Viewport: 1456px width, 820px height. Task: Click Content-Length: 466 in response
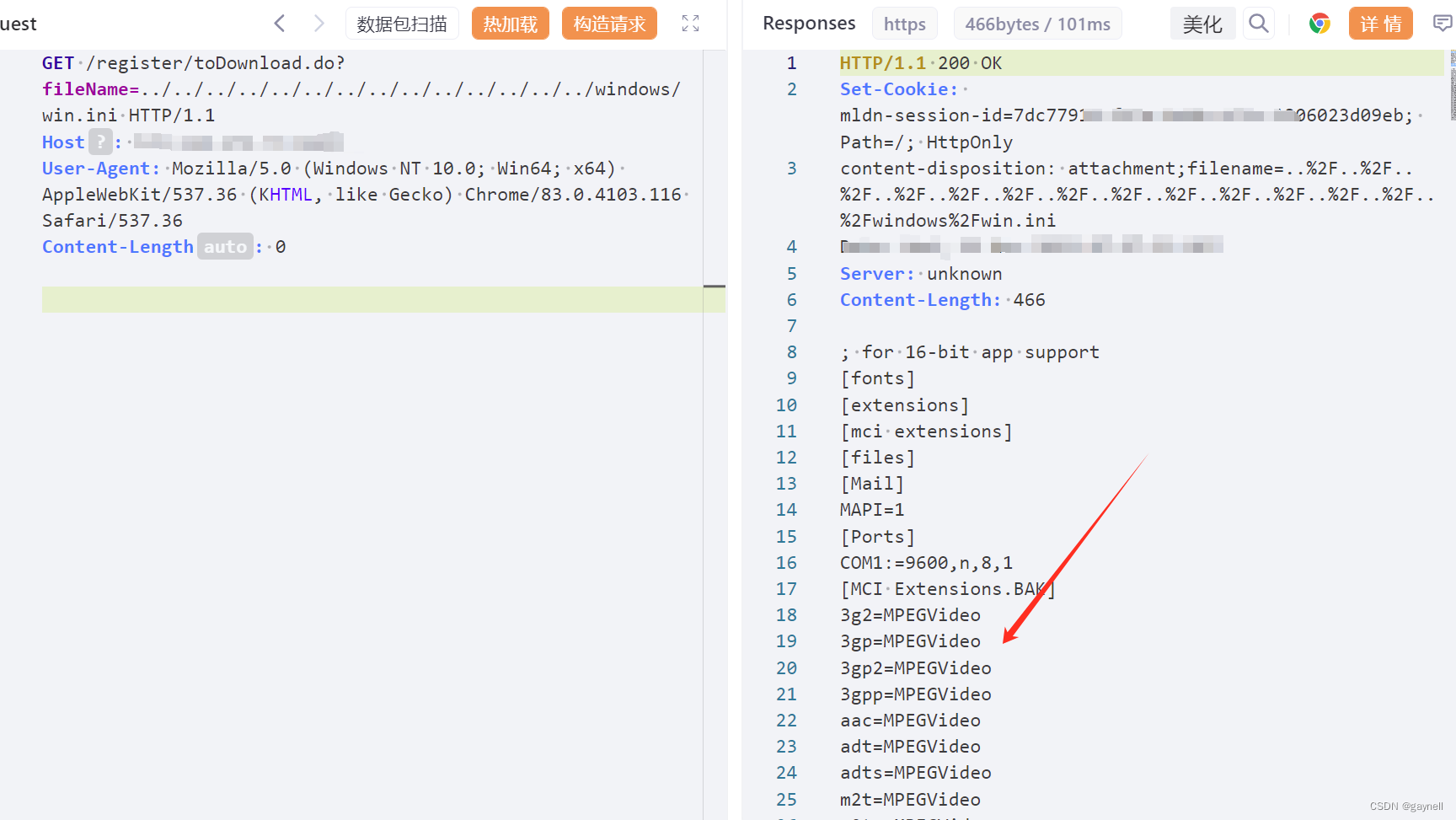[x=942, y=300]
